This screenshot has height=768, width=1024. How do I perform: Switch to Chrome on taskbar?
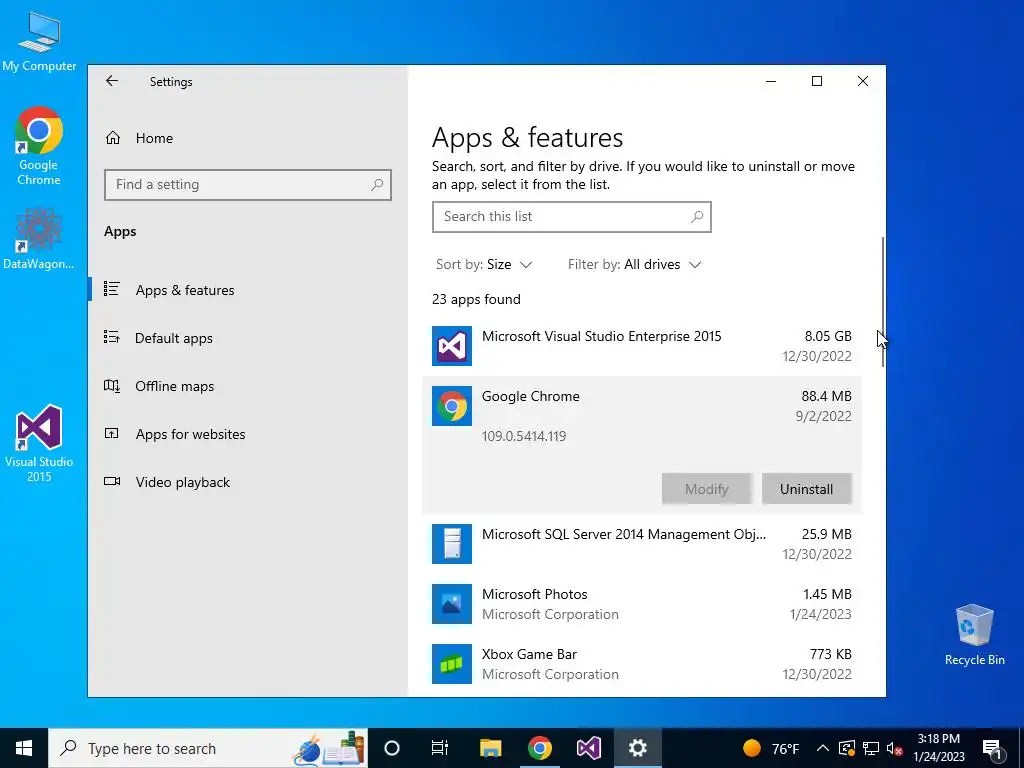(539, 748)
